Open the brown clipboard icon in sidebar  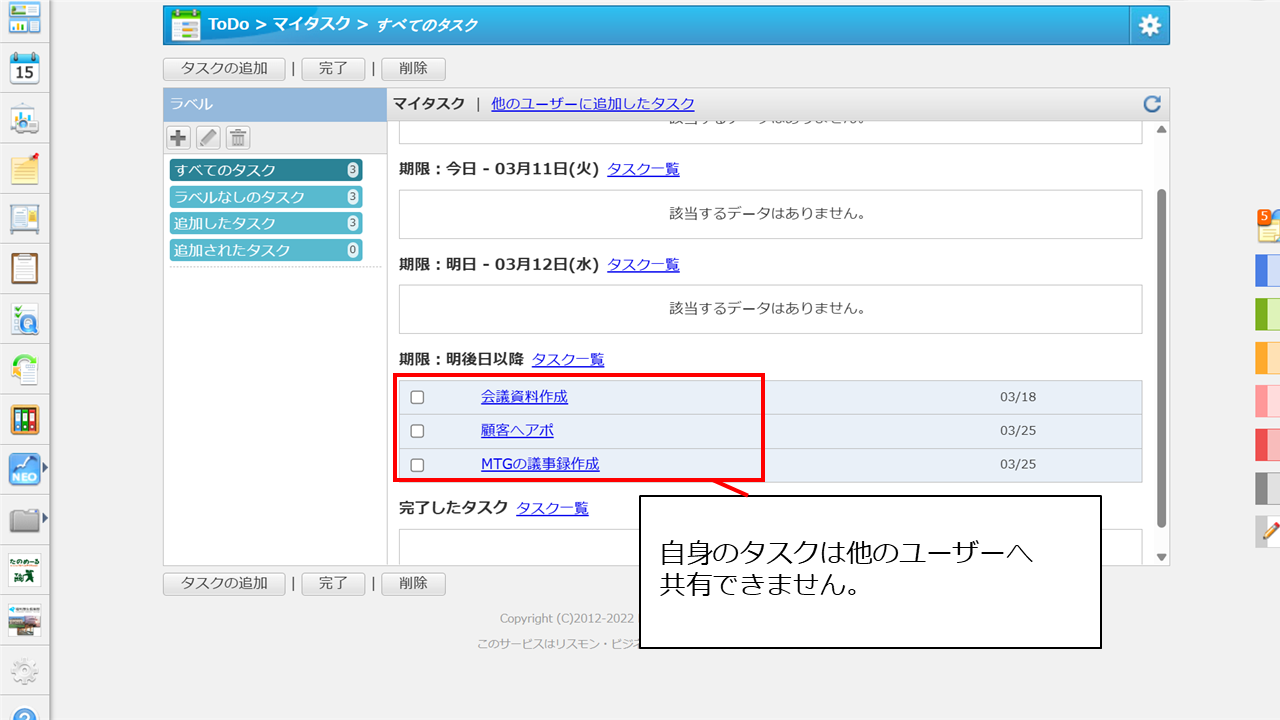(x=25, y=268)
